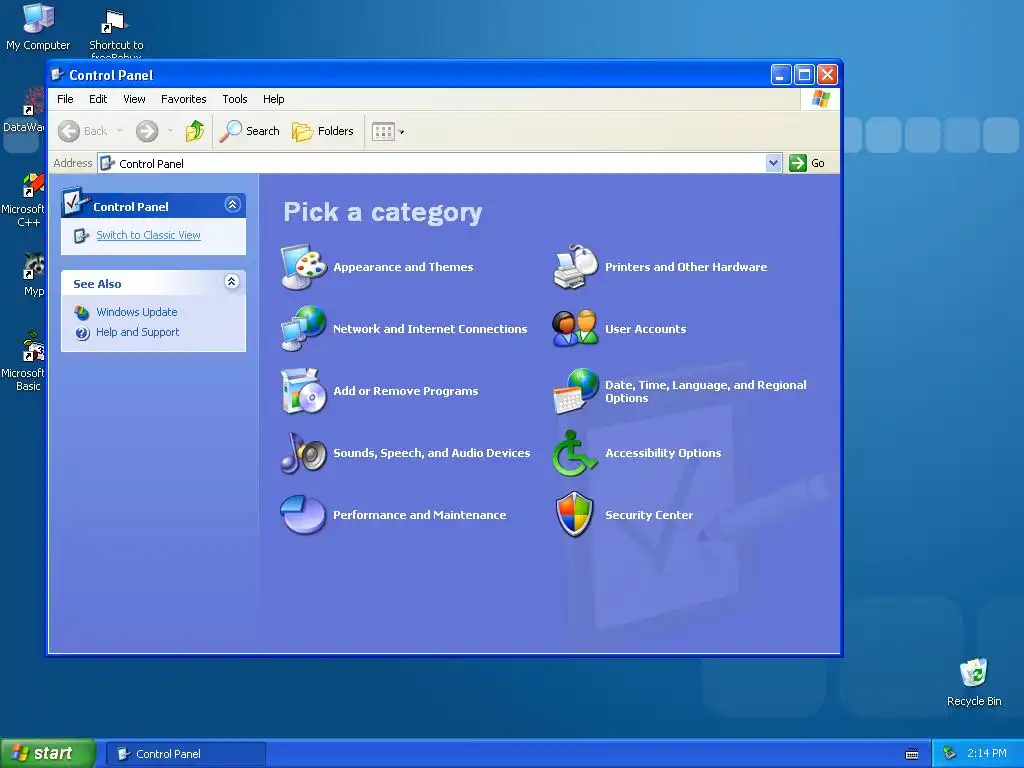The image size is (1024, 768).
Task: Click the Accessibility Options text link
Action: tap(663, 453)
